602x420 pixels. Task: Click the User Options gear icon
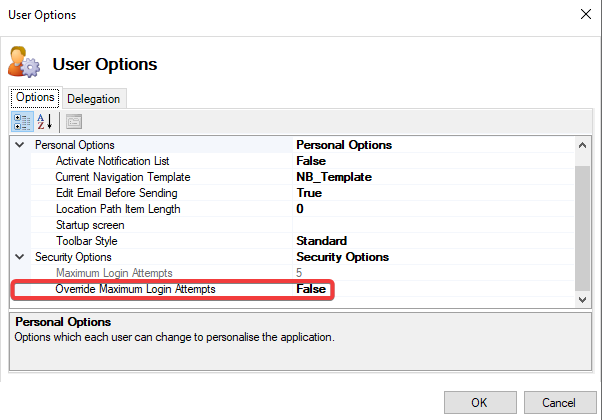26,62
